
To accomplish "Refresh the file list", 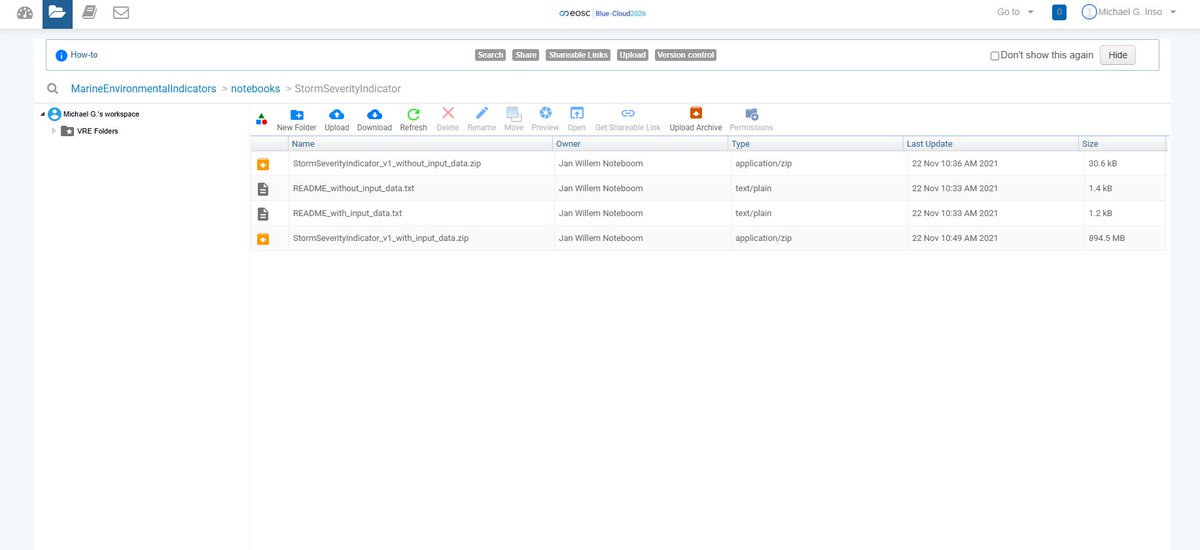I will (x=413, y=119).
